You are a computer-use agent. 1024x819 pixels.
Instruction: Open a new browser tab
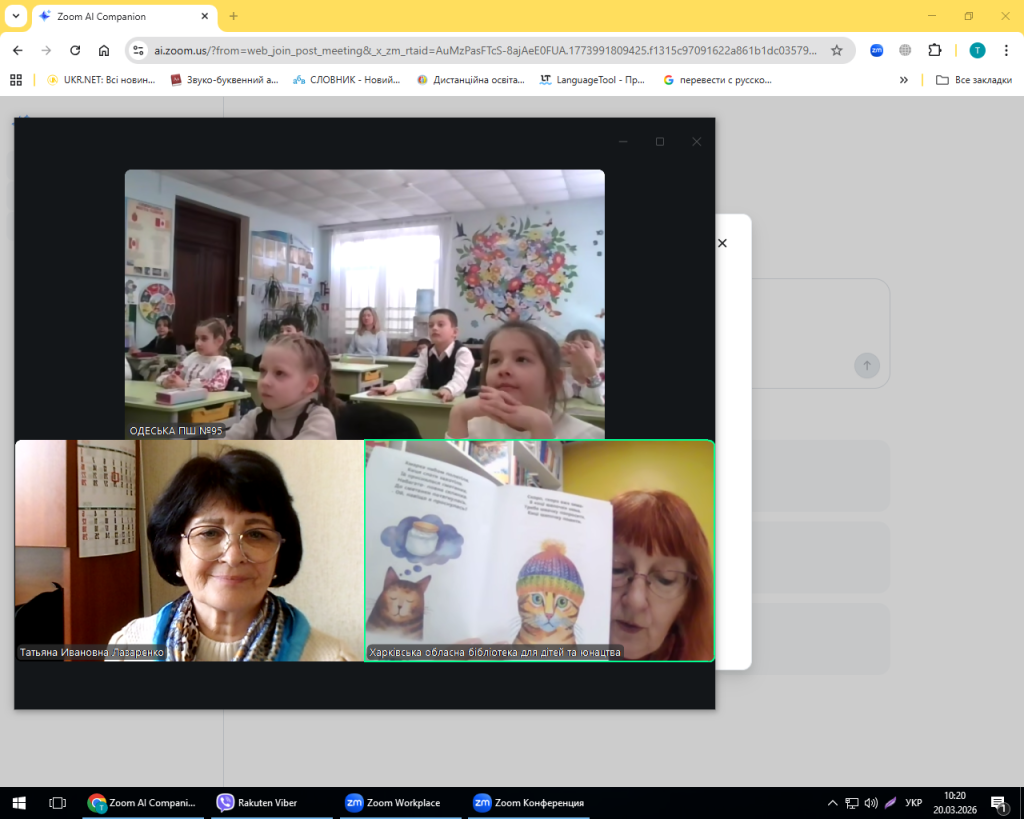(234, 16)
